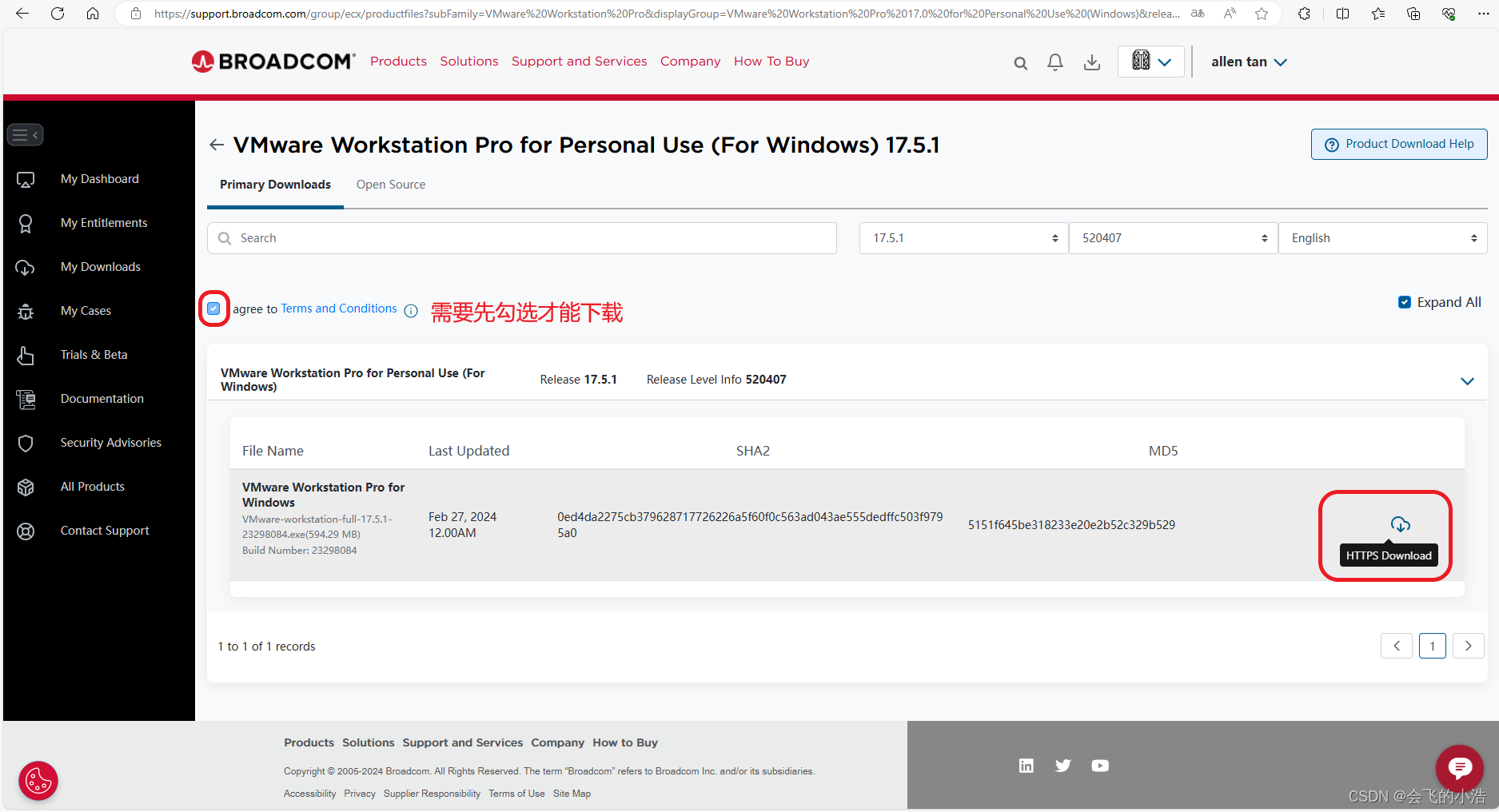Open the Twitter footer icon

click(x=1062, y=766)
